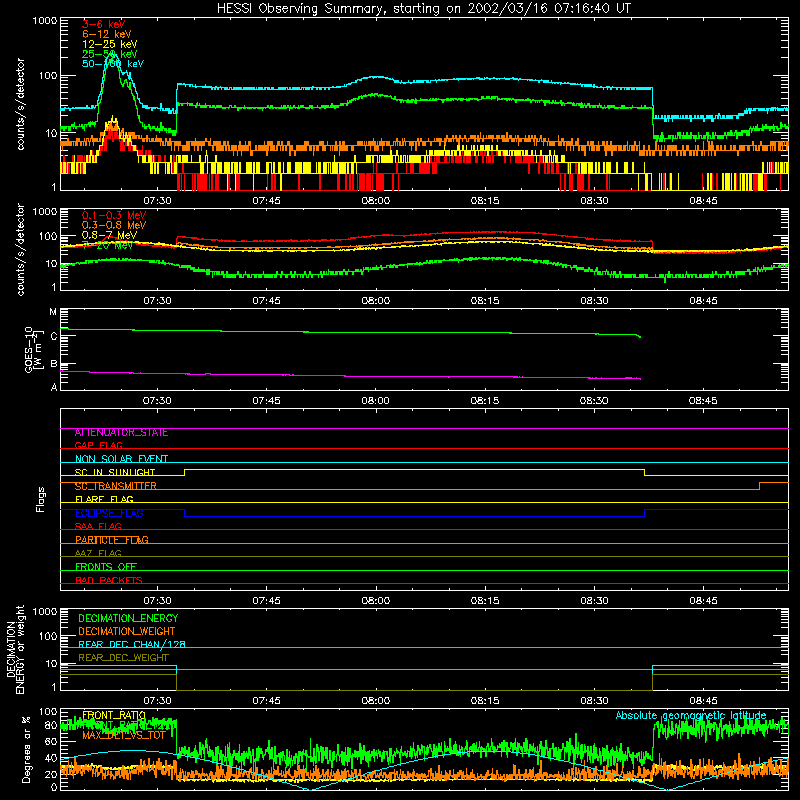This screenshot has width=800, height=800.
Task: Click the 08:30 tick label under Flags panel
Action: (x=594, y=601)
